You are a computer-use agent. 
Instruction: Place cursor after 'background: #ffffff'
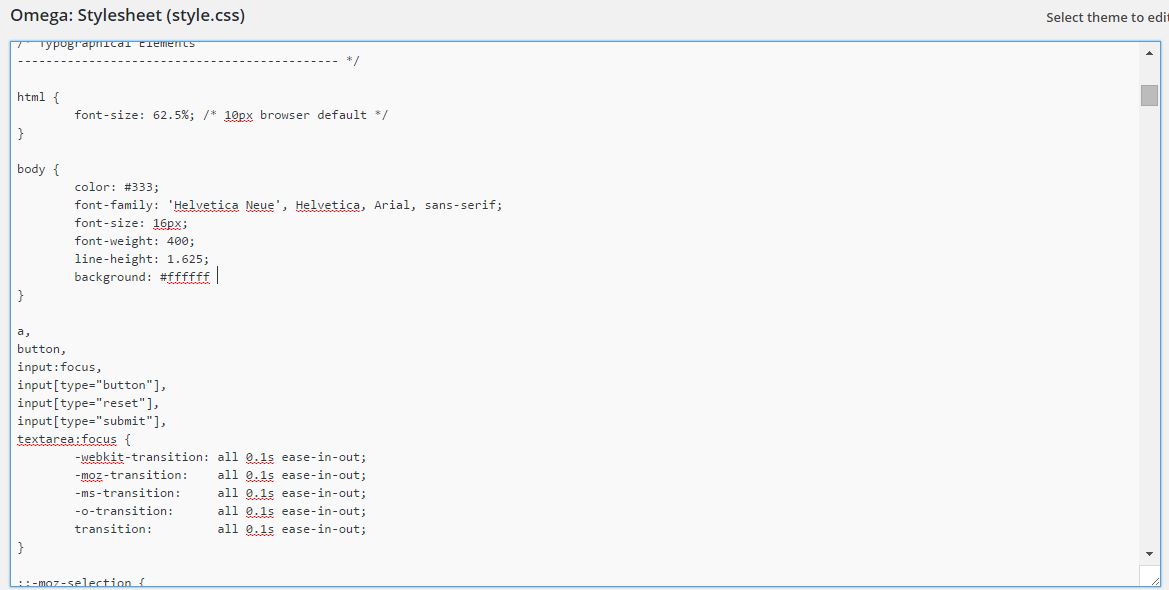click(216, 277)
